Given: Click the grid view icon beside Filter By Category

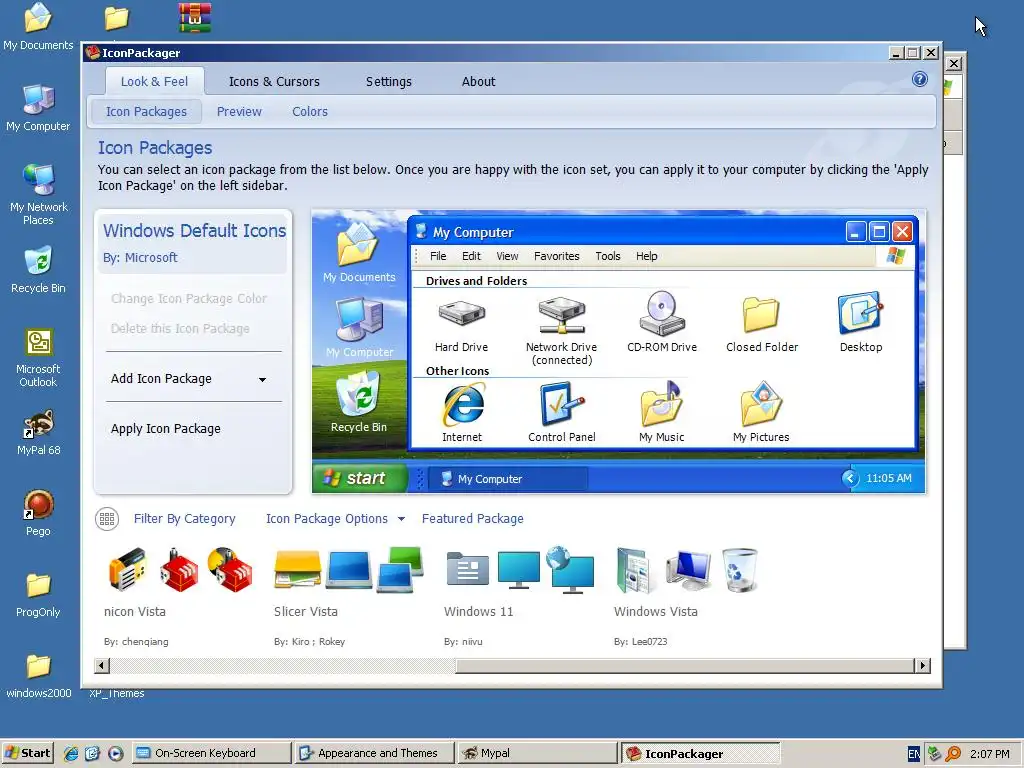Looking at the screenshot, I should 107,519.
